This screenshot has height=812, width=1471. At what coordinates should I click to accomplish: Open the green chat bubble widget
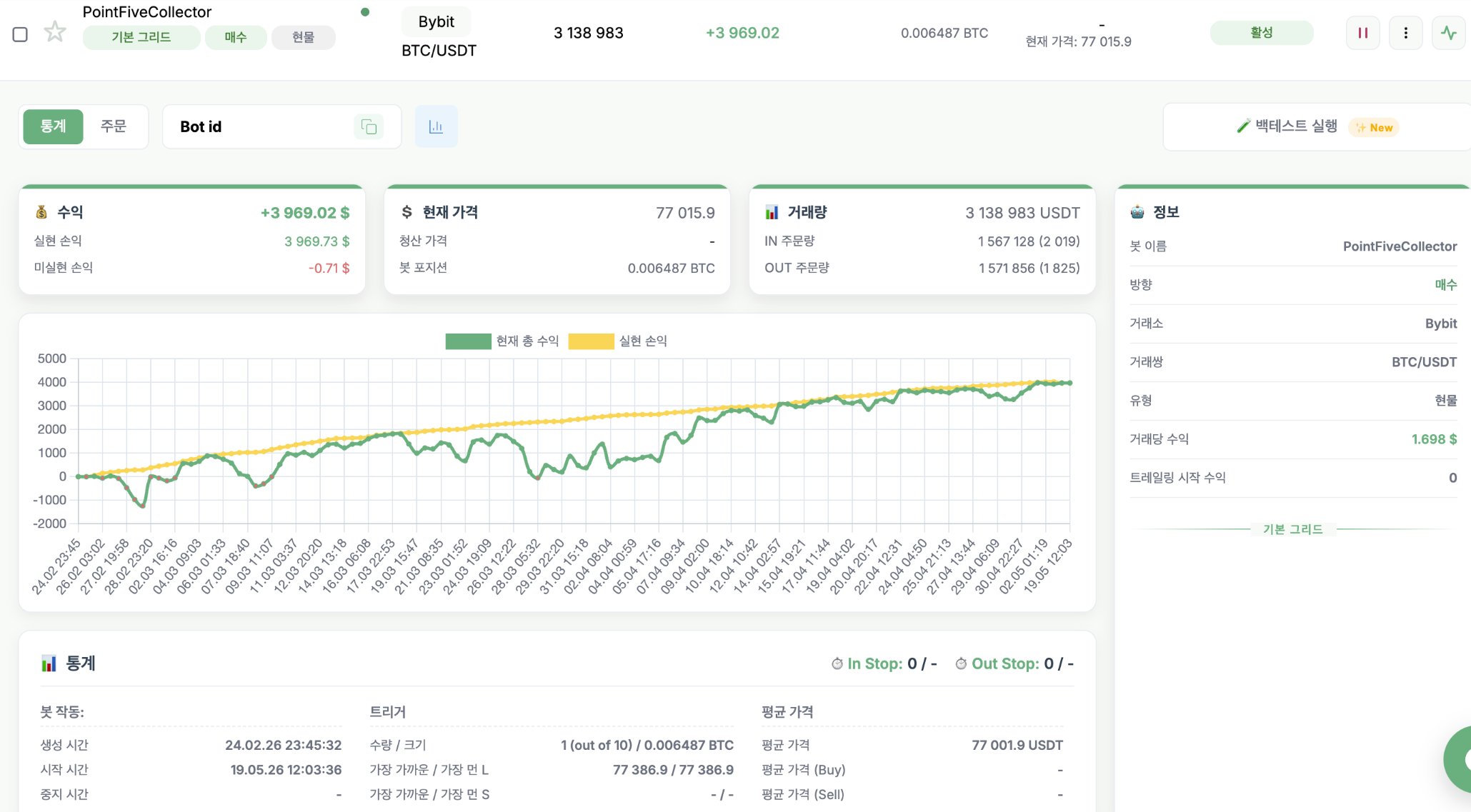point(1460,759)
